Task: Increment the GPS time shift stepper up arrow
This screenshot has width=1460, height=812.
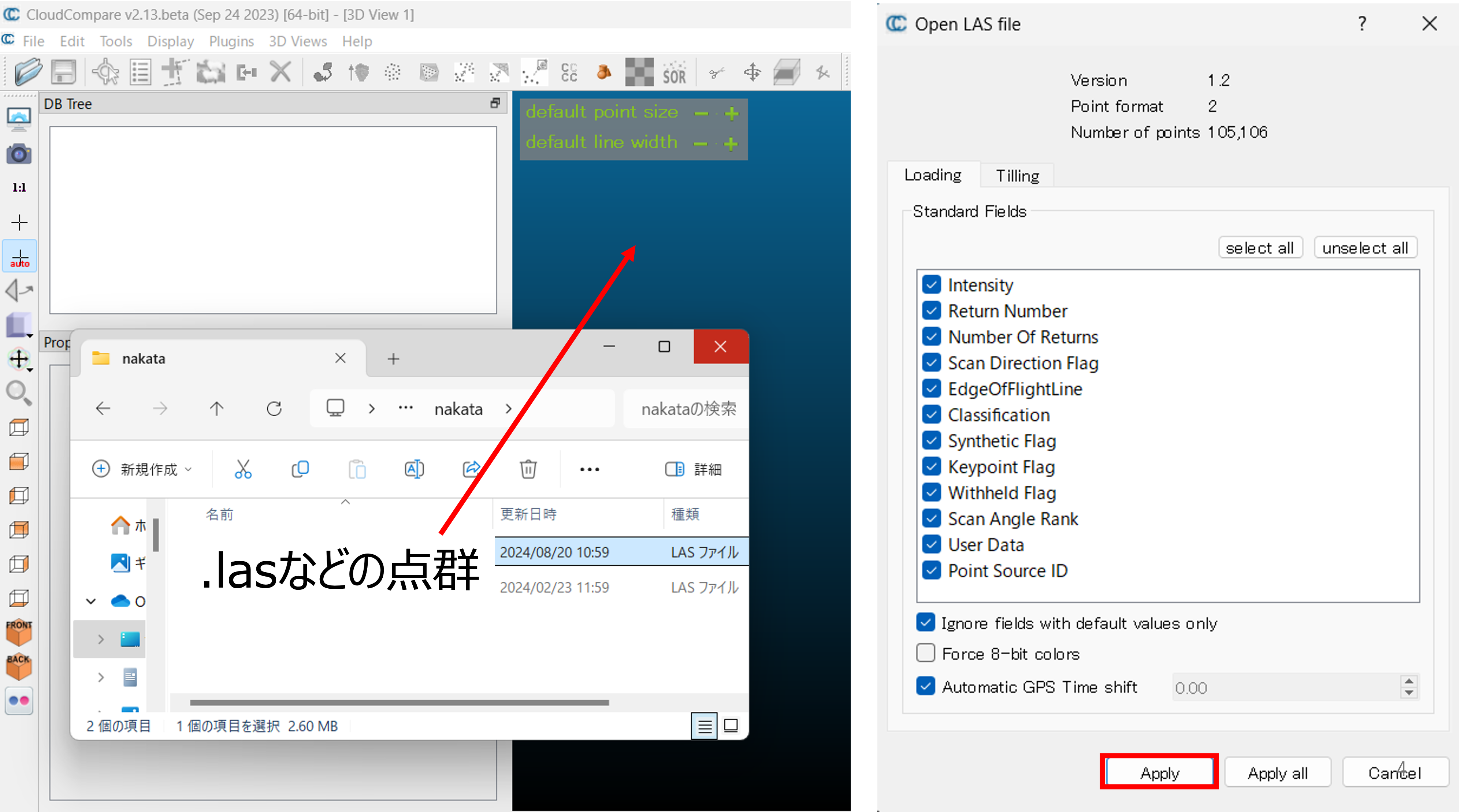Action: (1409, 681)
